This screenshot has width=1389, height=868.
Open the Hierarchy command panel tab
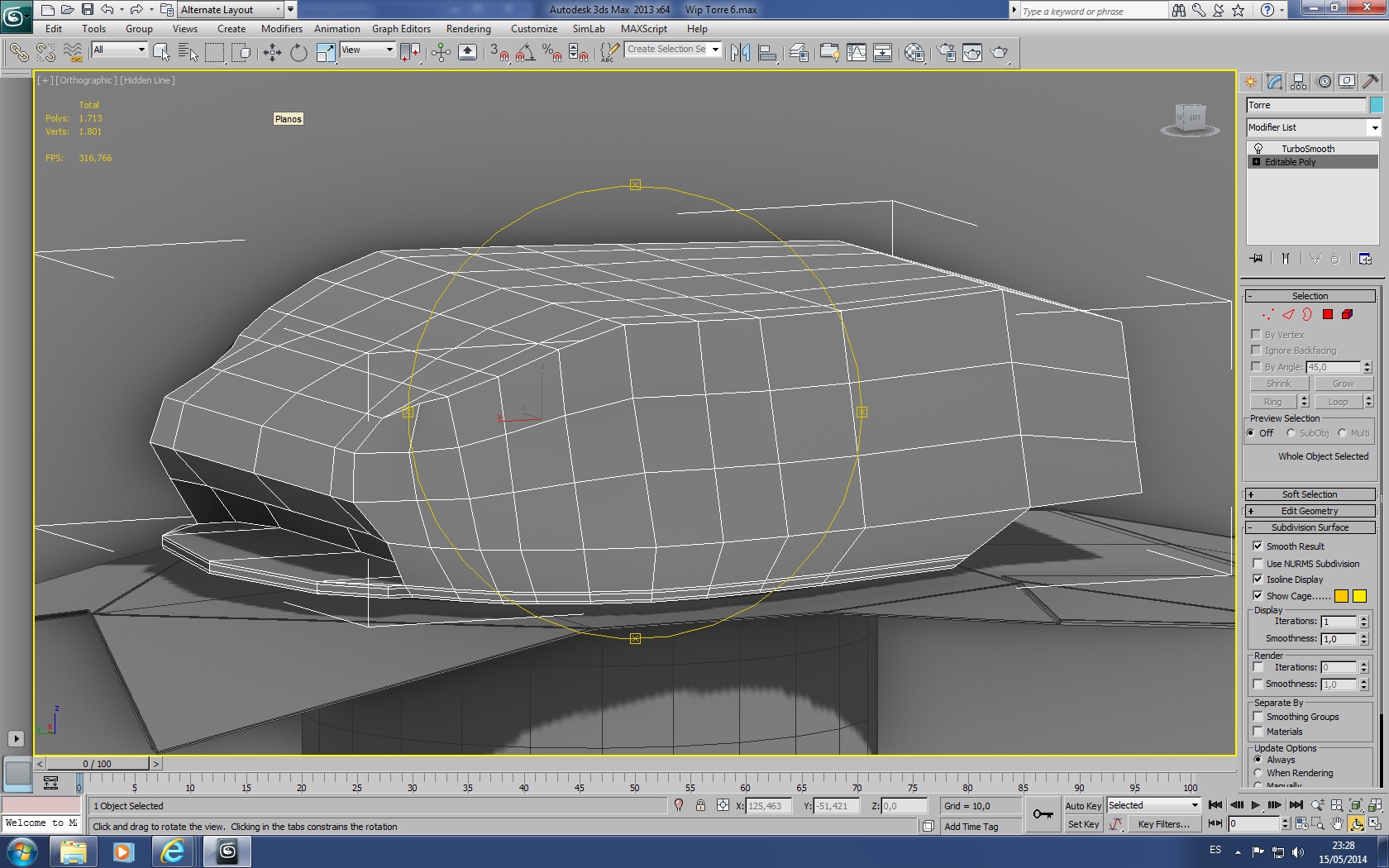point(1298,82)
